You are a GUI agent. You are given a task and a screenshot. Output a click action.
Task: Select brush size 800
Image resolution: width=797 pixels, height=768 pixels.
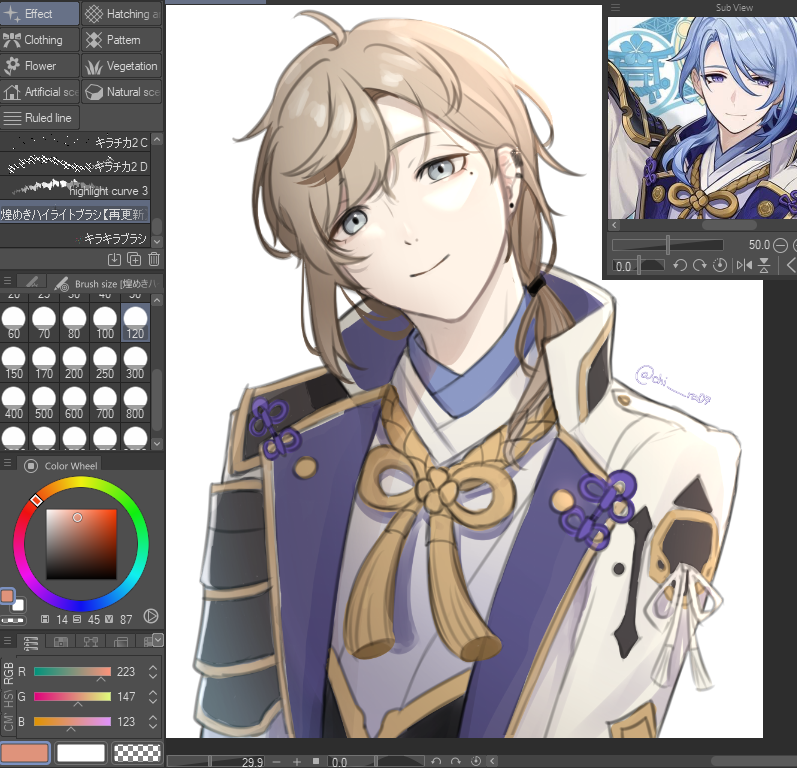[135, 404]
